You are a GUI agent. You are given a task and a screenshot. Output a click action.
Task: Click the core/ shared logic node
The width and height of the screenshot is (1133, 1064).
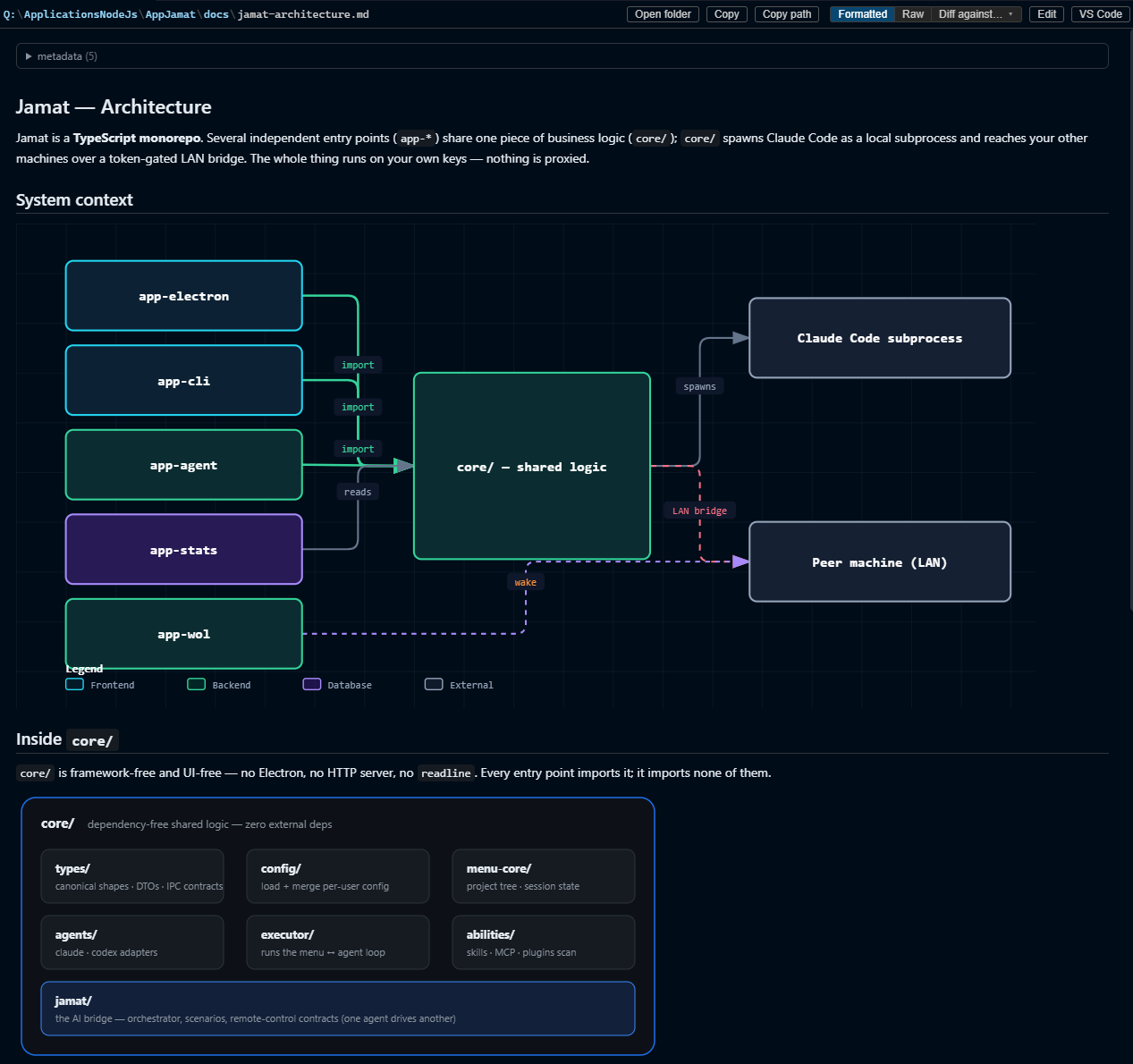coord(532,466)
